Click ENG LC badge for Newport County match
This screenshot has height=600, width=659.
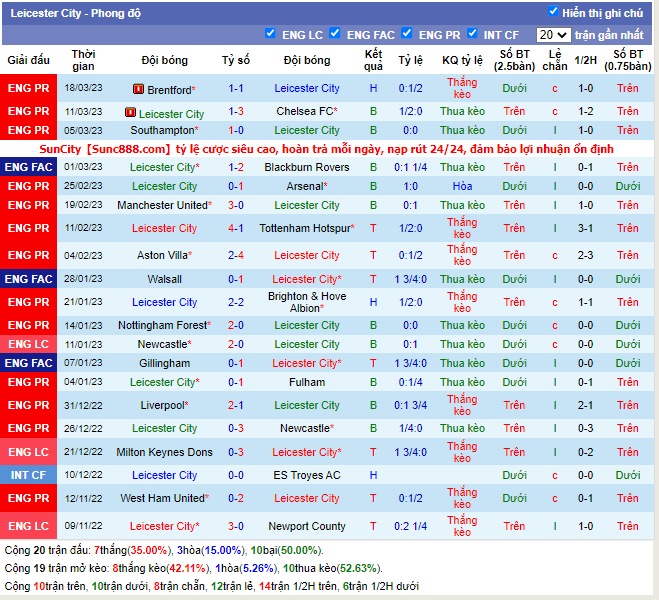click(28, 526)
